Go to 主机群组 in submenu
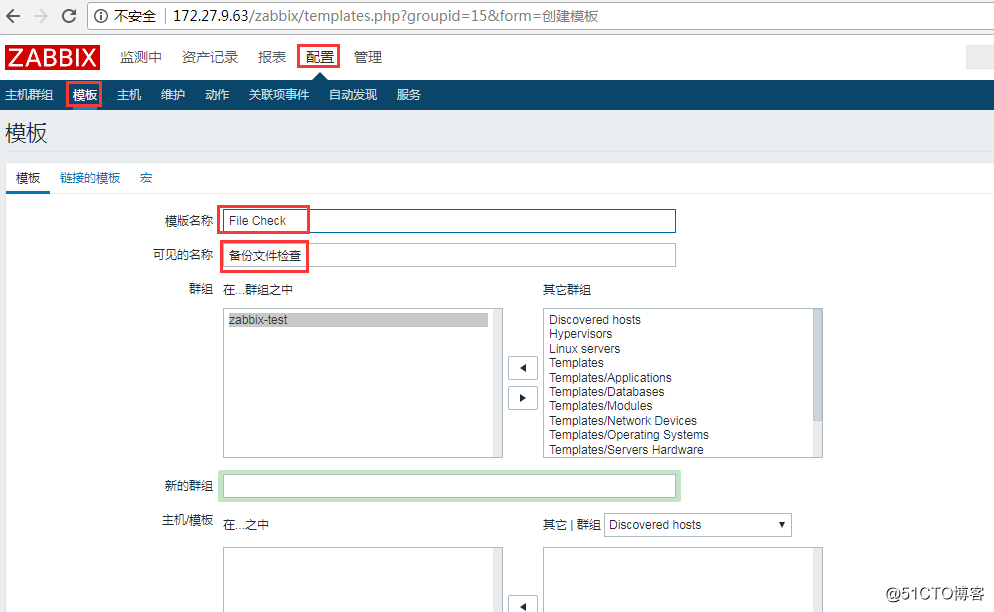994x612 pixels. [x=29, y=94]
